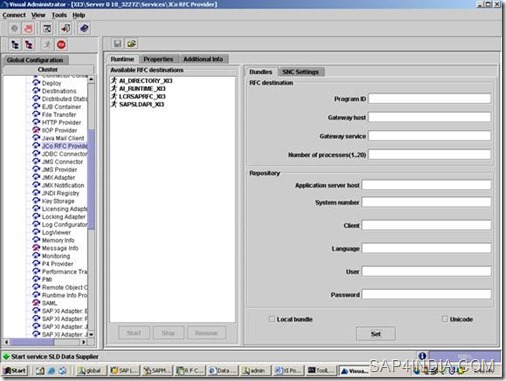Click the Program ID field

429,99
